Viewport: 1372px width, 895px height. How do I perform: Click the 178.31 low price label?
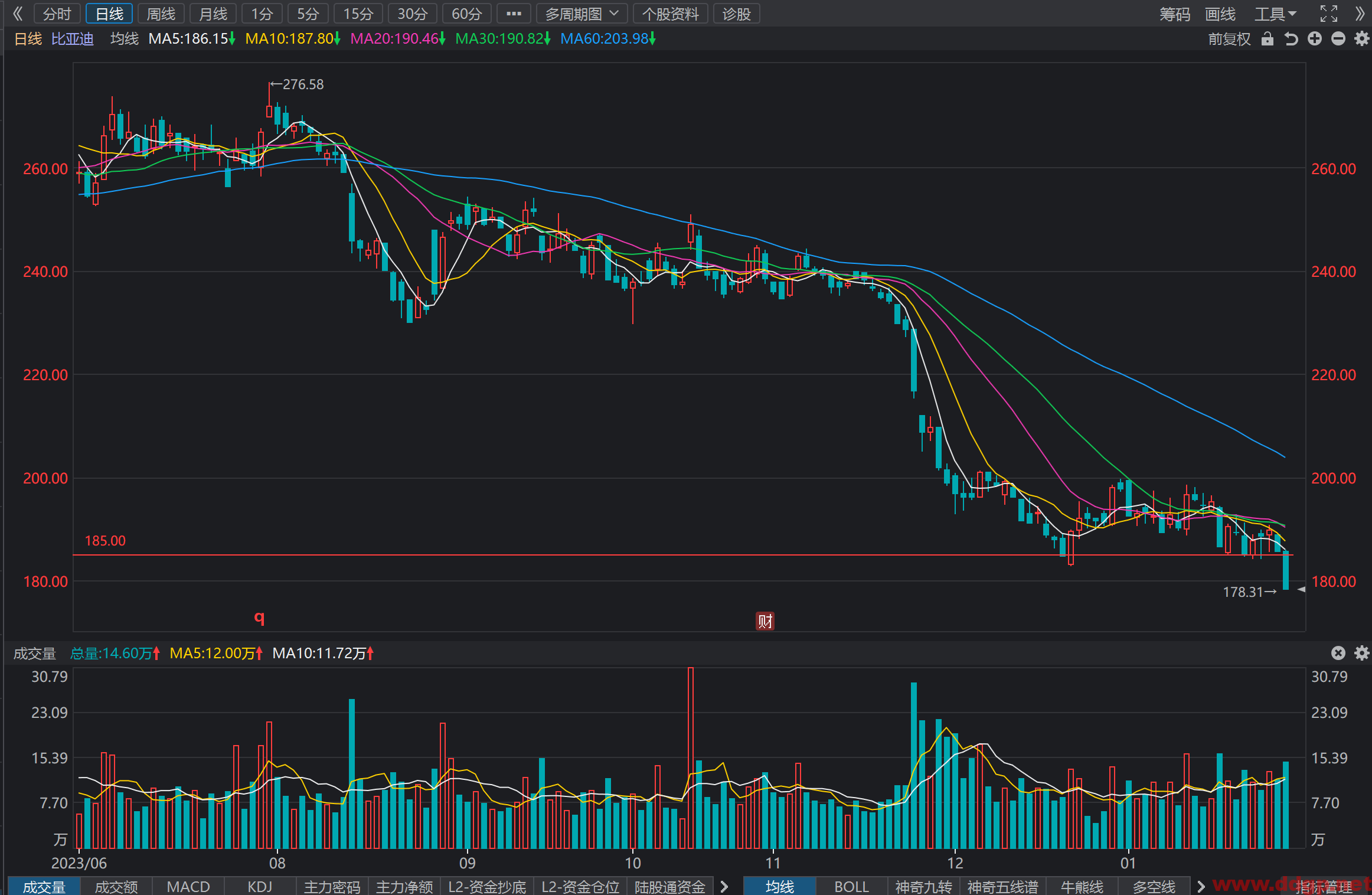pyautogui.click(x=1243, y=592)
